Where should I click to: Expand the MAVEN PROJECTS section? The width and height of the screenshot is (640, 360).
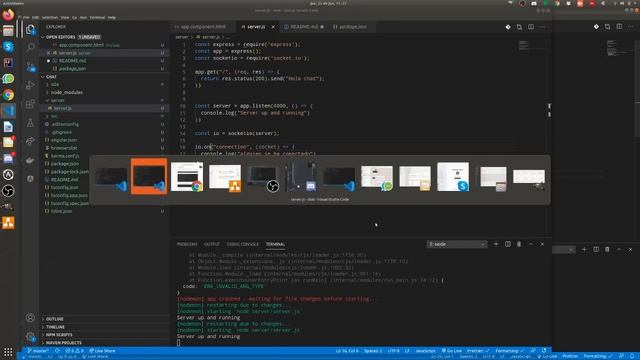(x=64, y=343)
